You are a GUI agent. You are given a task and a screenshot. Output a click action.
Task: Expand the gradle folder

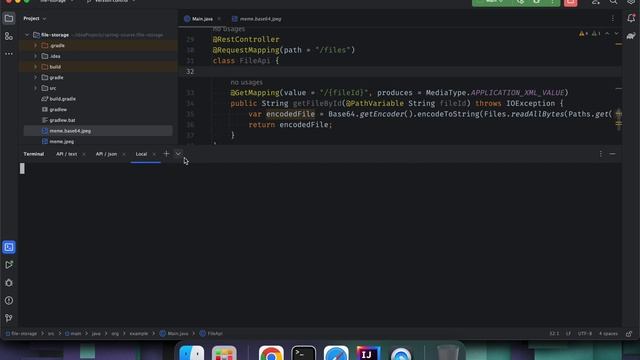[x=36, y=78]
